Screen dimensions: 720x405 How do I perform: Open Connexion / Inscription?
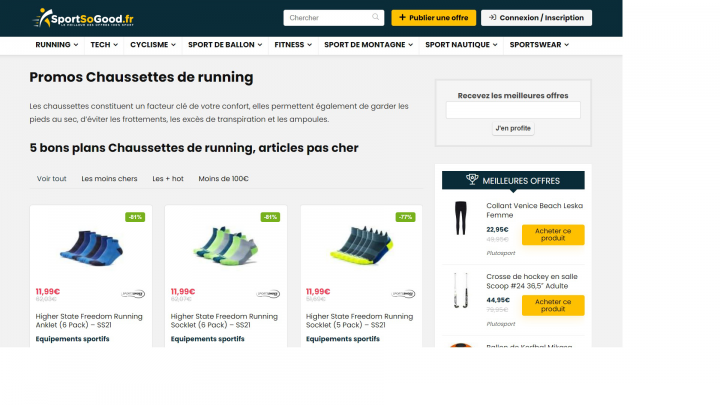(536, 18)
